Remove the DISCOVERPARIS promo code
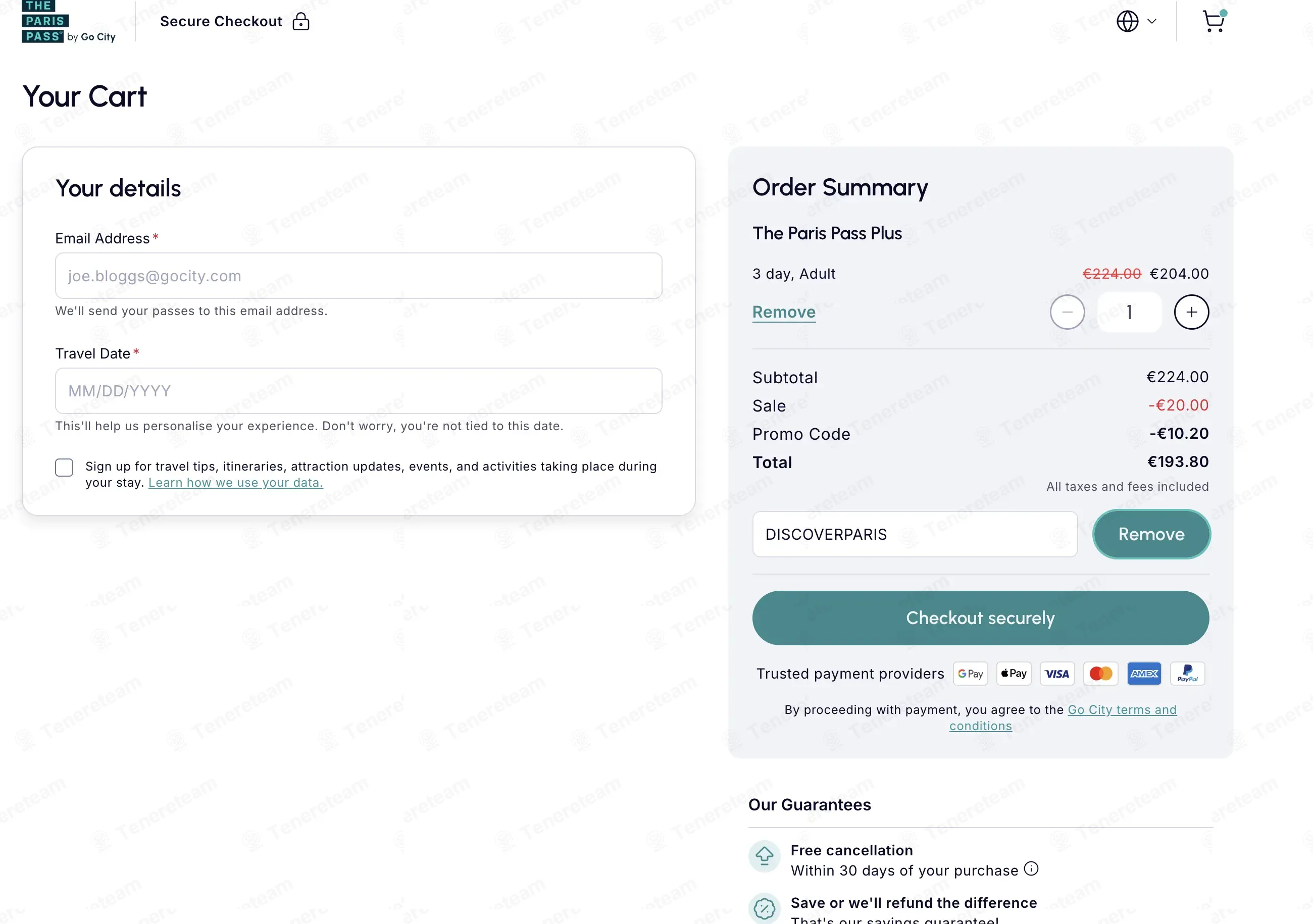 1151,534
